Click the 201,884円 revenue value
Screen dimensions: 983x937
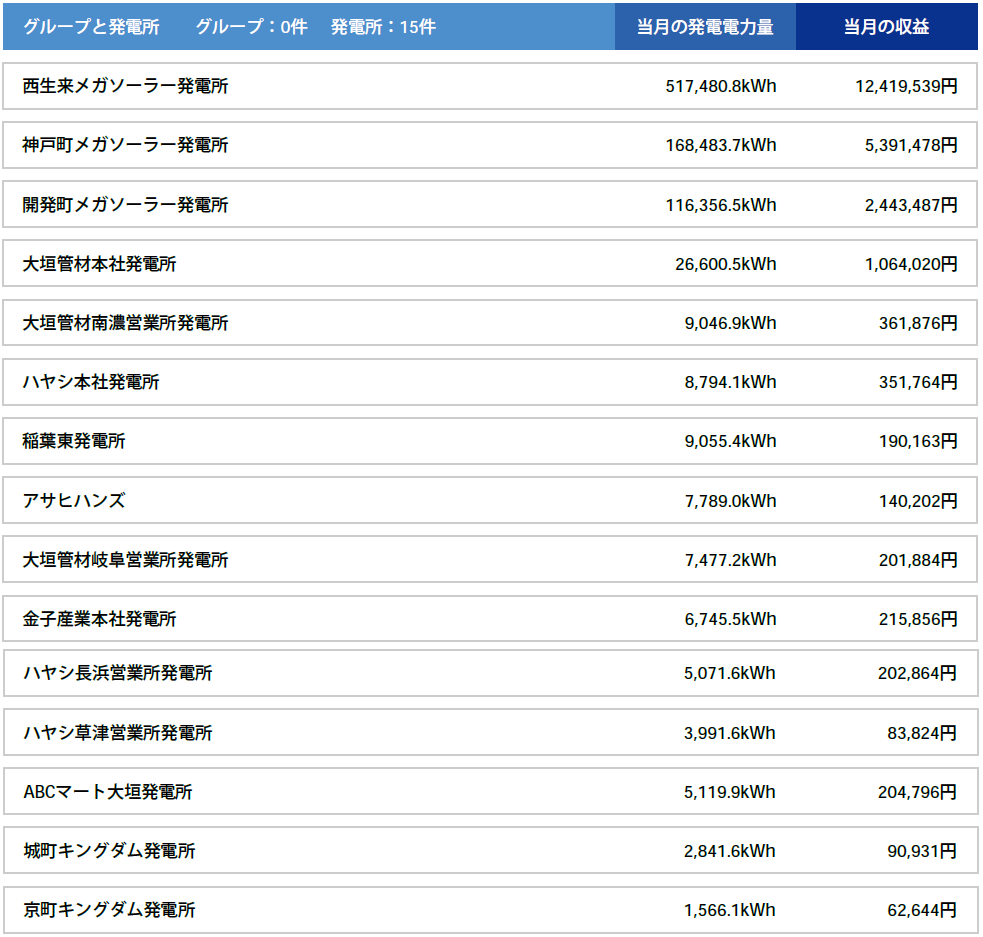(x=918, y=560)
